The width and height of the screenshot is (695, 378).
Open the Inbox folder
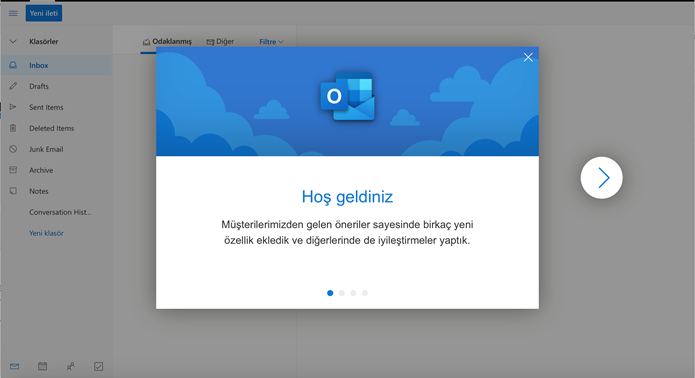coord(56,65)
